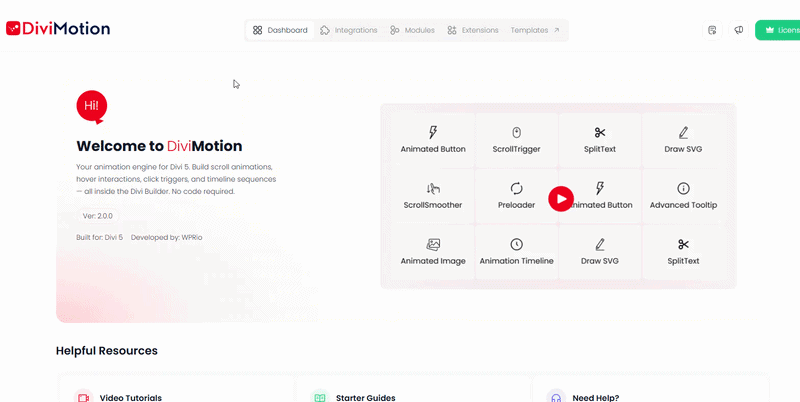Screen dimensions: 800x402
Task: Click the megaphone announcements icon
Action: point(739,30)
